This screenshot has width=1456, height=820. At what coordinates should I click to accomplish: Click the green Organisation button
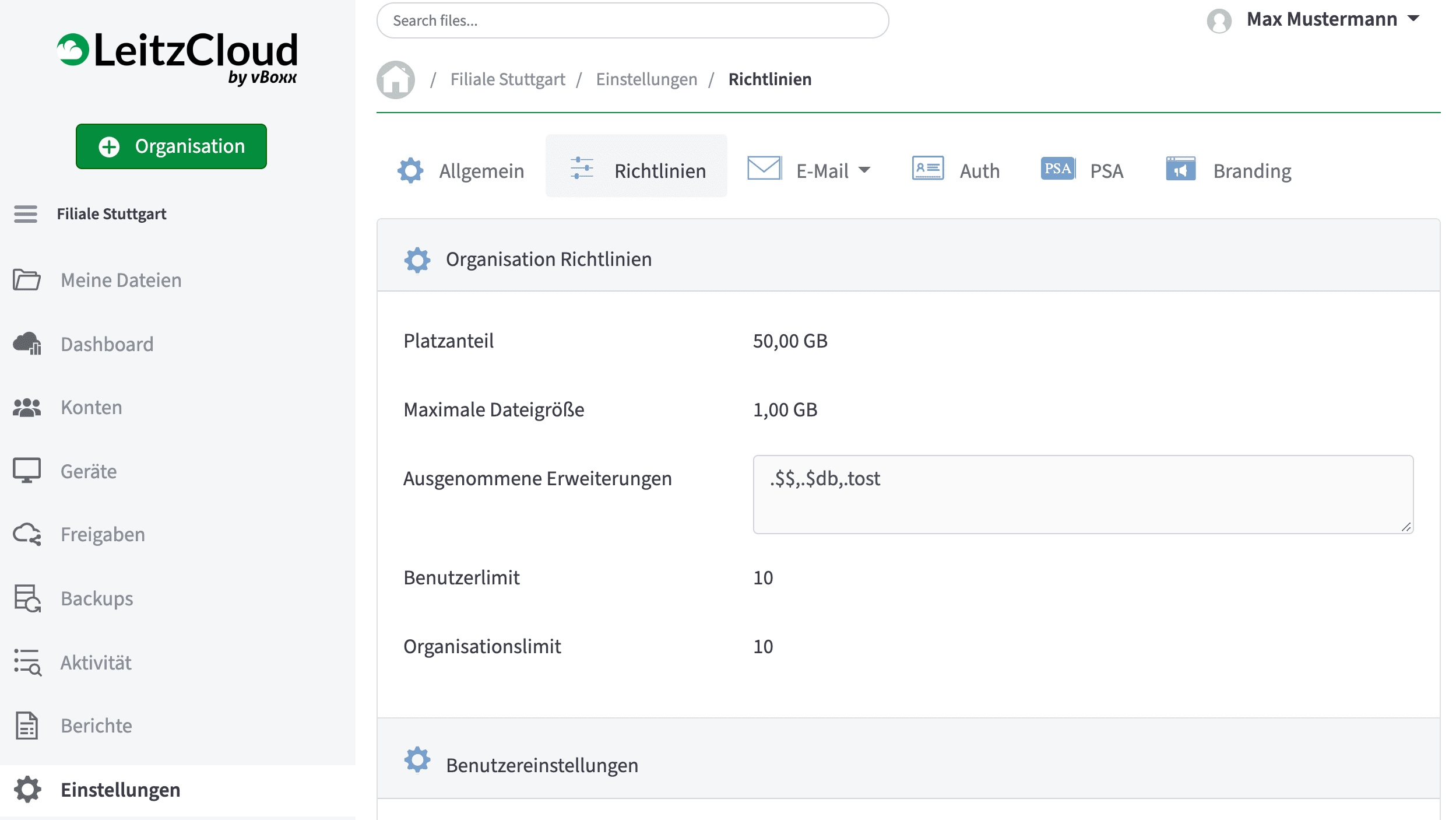coord(171,146)
